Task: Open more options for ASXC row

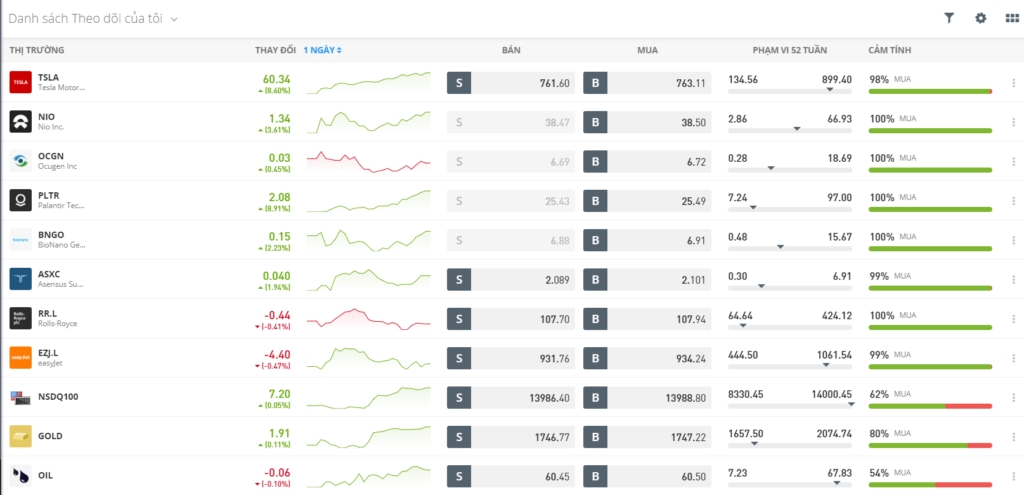Action: pos(1014,279)
